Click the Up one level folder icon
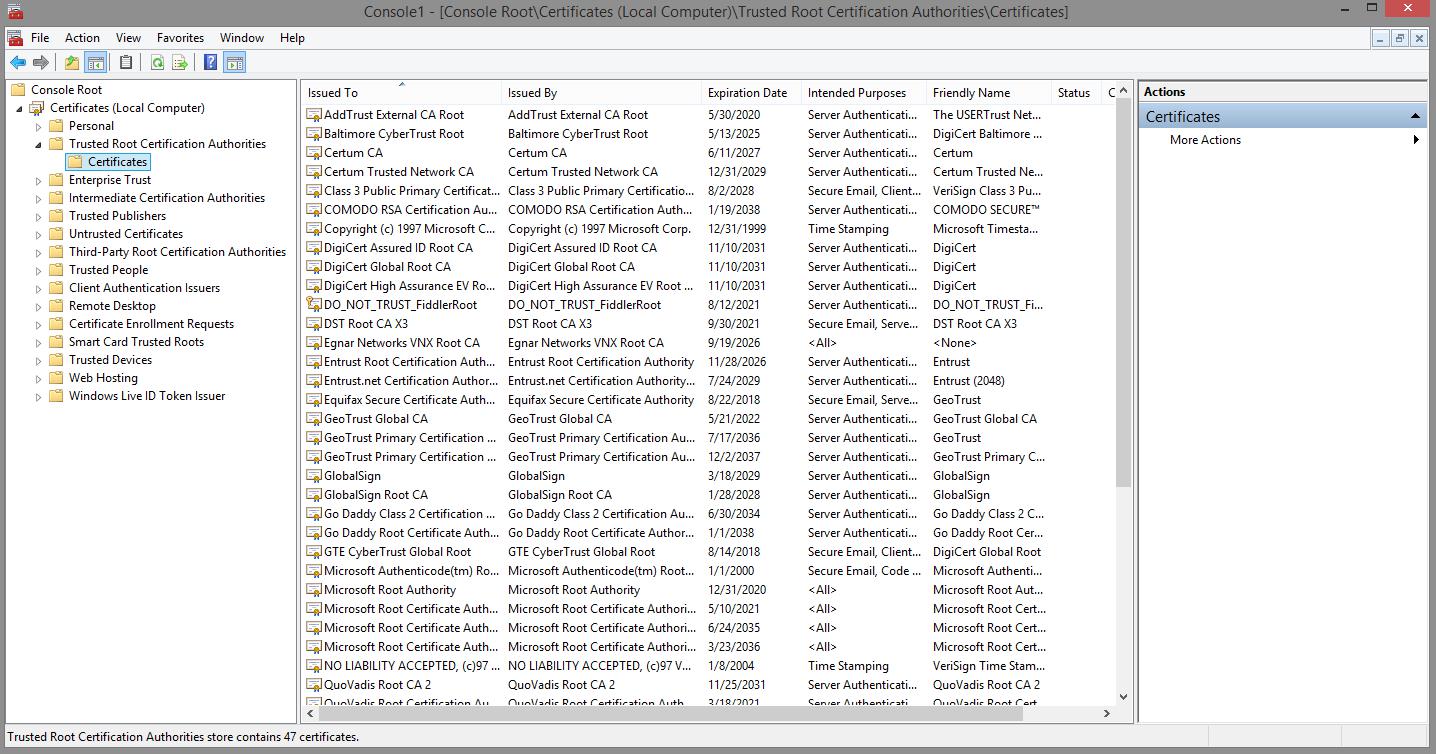This screenshot has width=1436, height=754. click(x=70, y=62)
